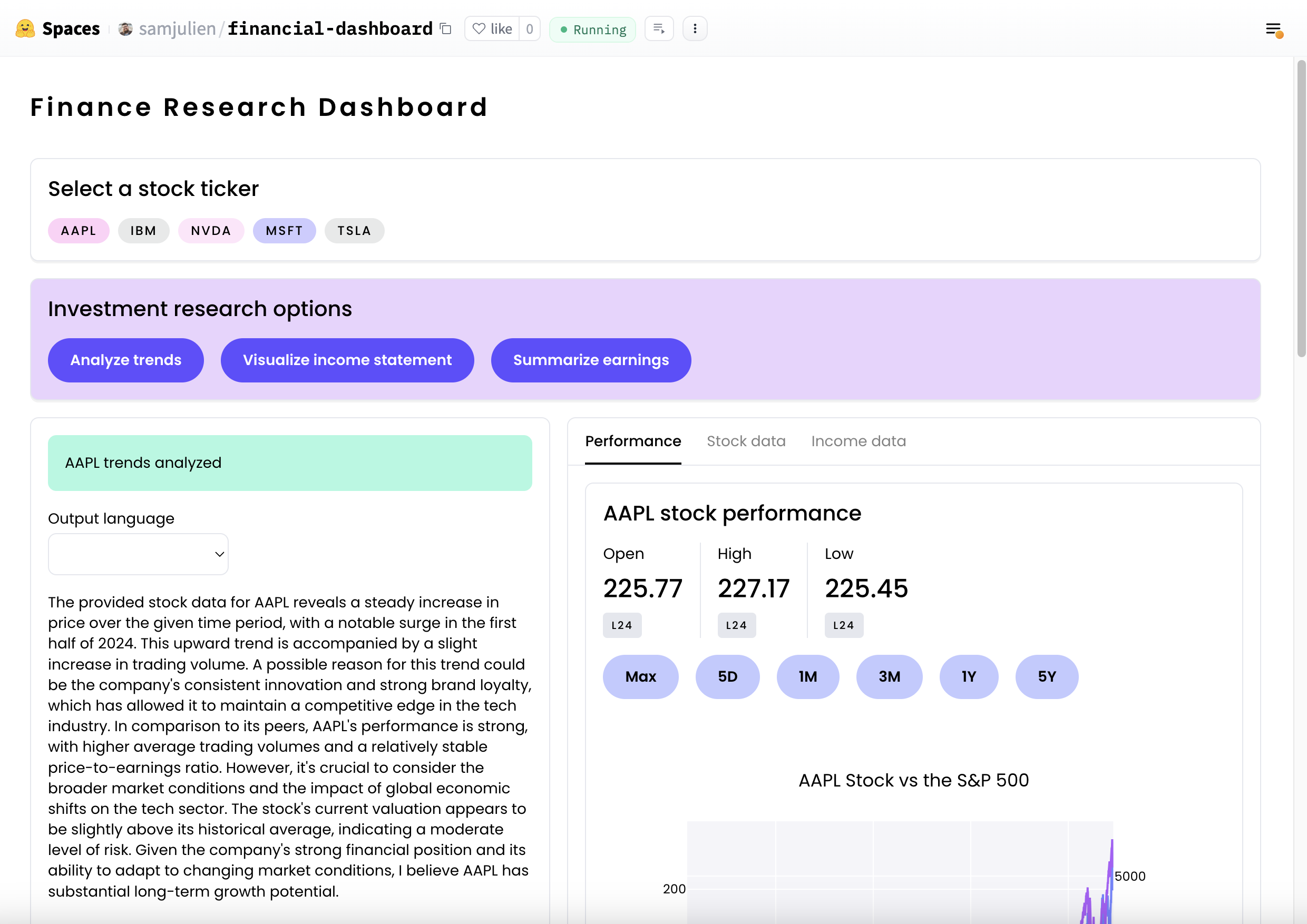
Task: Open the samjulien profile link
Action: 177,28
